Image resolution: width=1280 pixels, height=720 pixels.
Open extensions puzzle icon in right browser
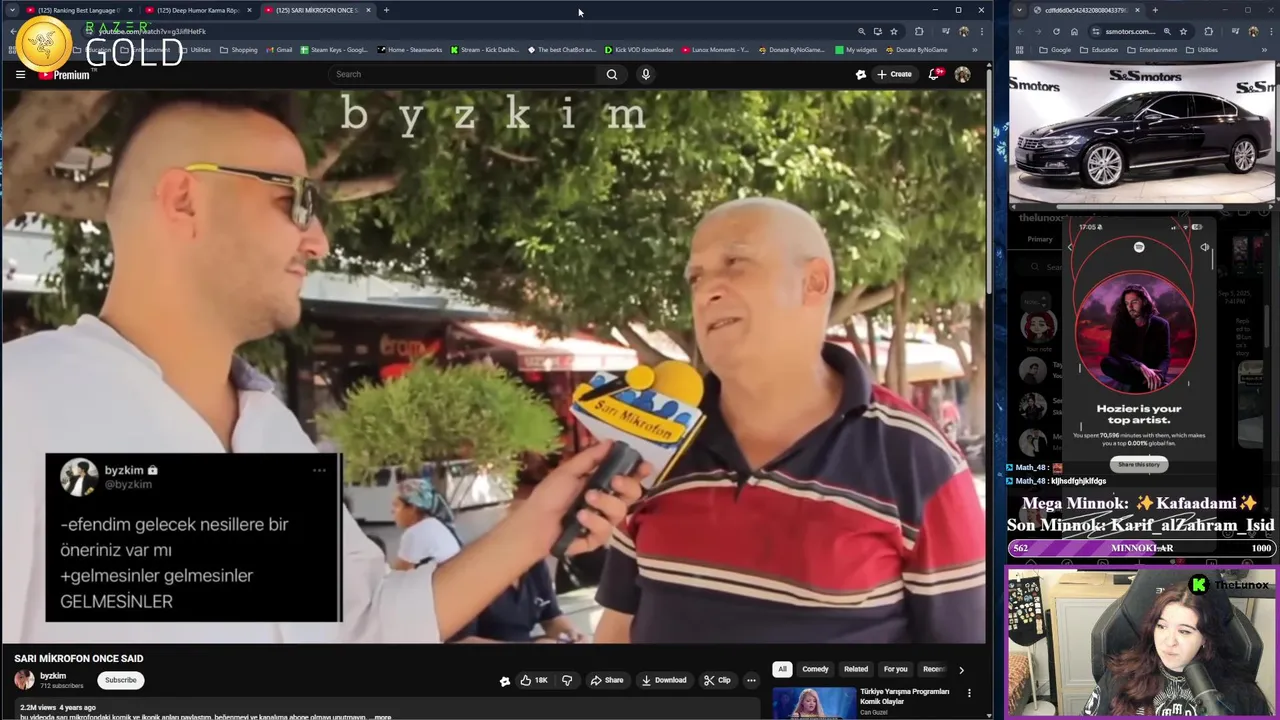tap(1208, 31)
